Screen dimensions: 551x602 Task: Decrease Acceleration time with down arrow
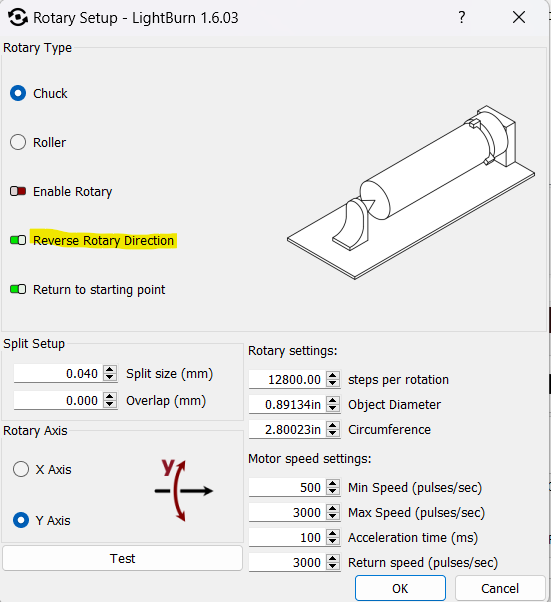333,541
